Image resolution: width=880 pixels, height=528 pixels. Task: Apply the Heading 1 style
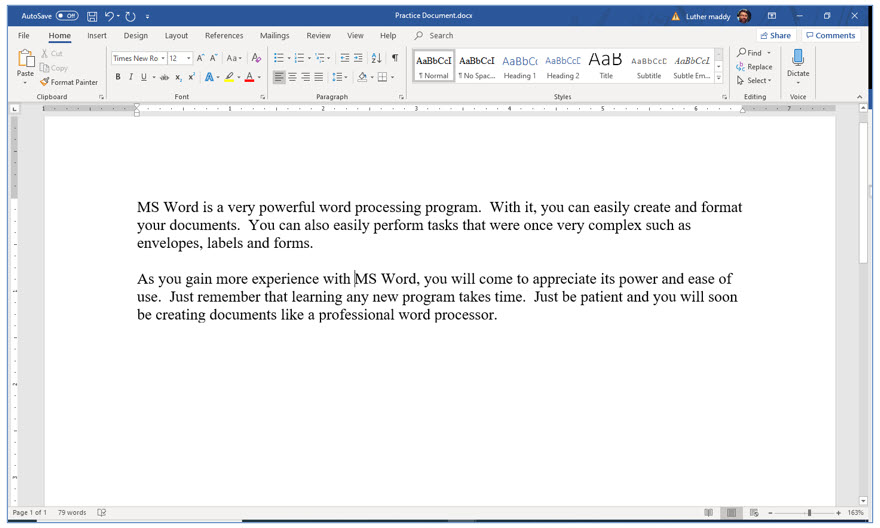click(x=520, y=66)
